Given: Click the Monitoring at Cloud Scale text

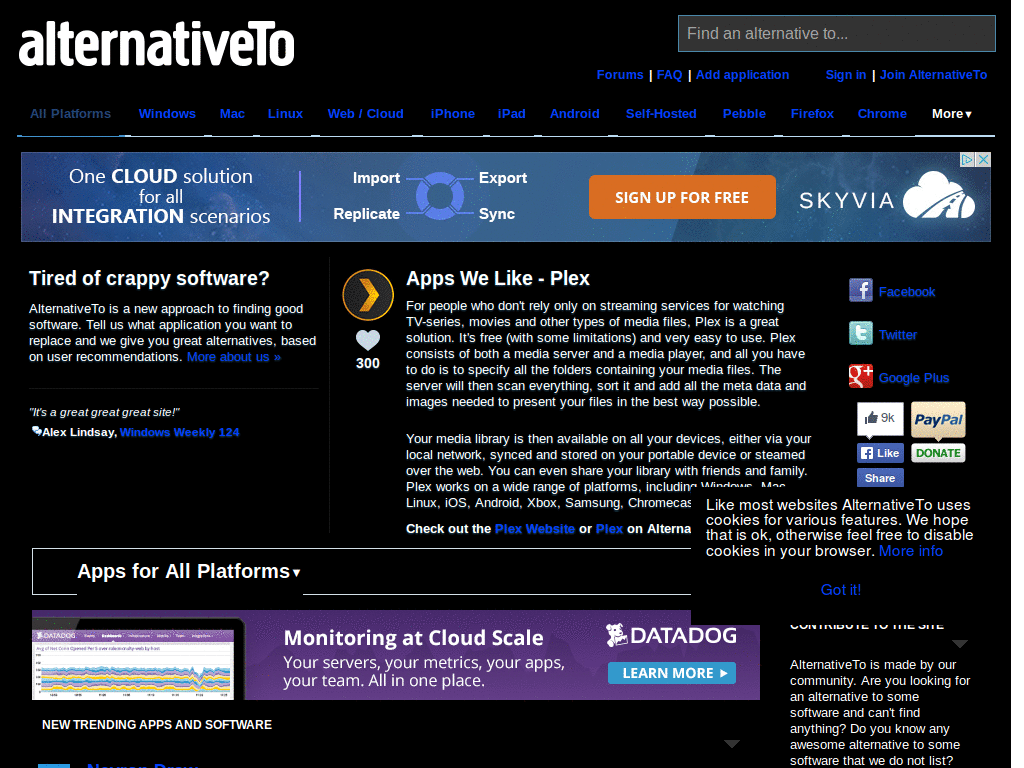Looking at the screenshot, I should 413,638.
